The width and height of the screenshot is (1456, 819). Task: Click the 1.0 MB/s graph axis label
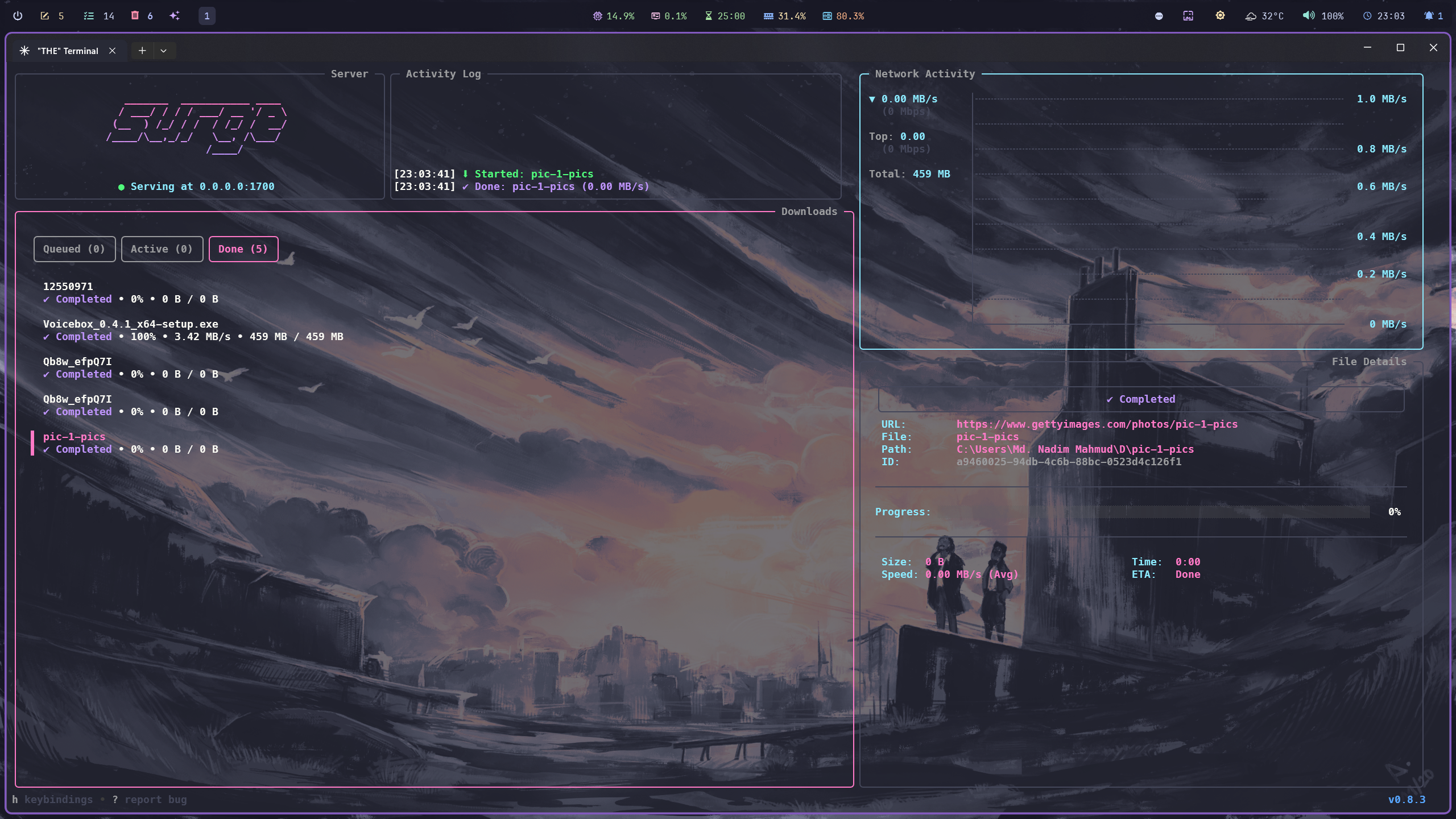point(1381,99)
